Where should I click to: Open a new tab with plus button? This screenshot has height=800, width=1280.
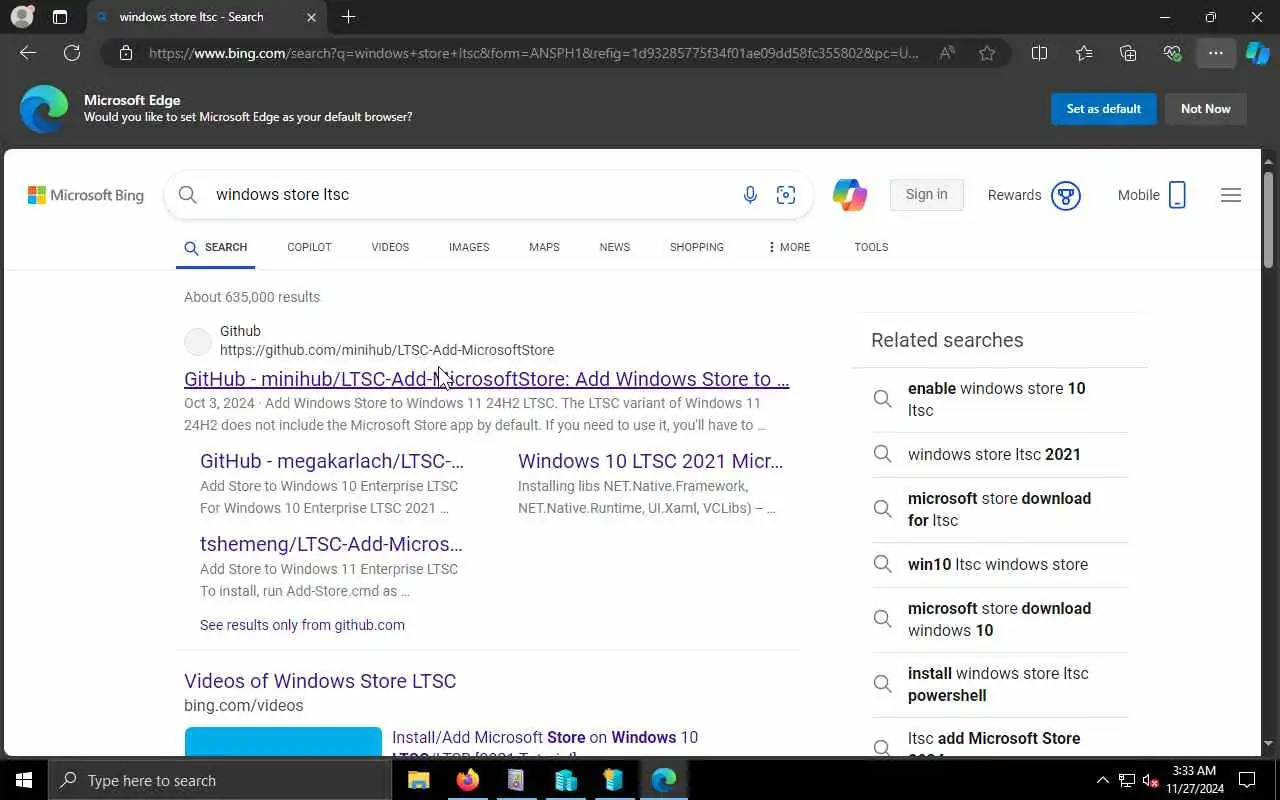coord(348,17)
